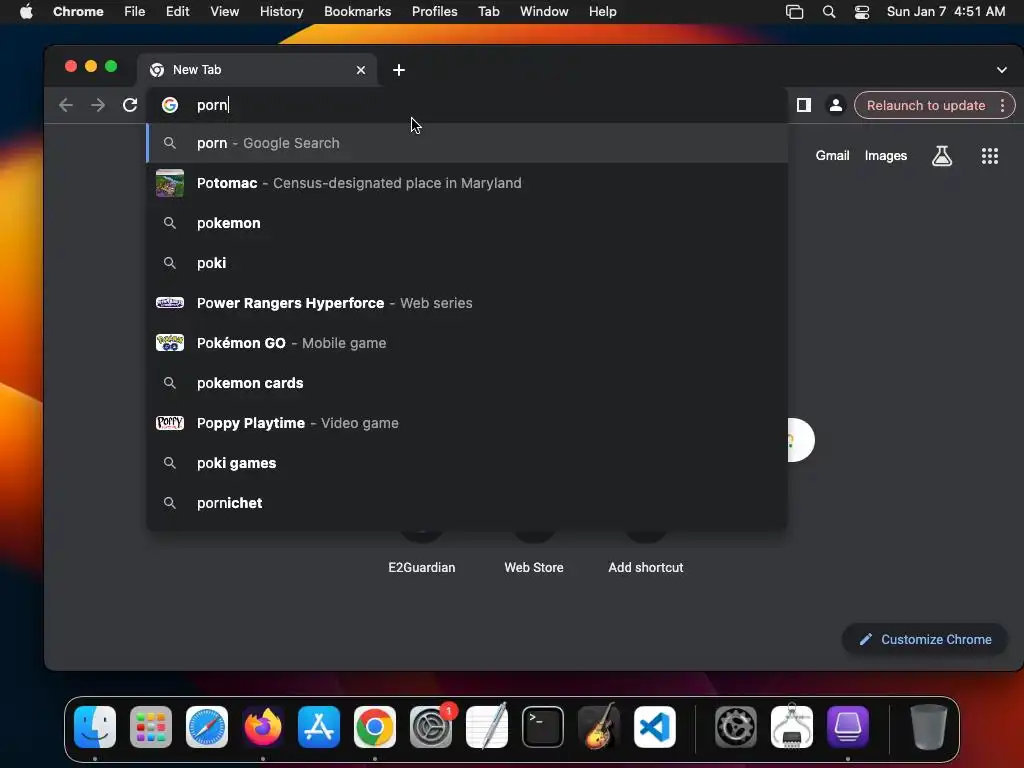Expand the tab search chevron
1024x768 pixels.
coord(1001,70)
